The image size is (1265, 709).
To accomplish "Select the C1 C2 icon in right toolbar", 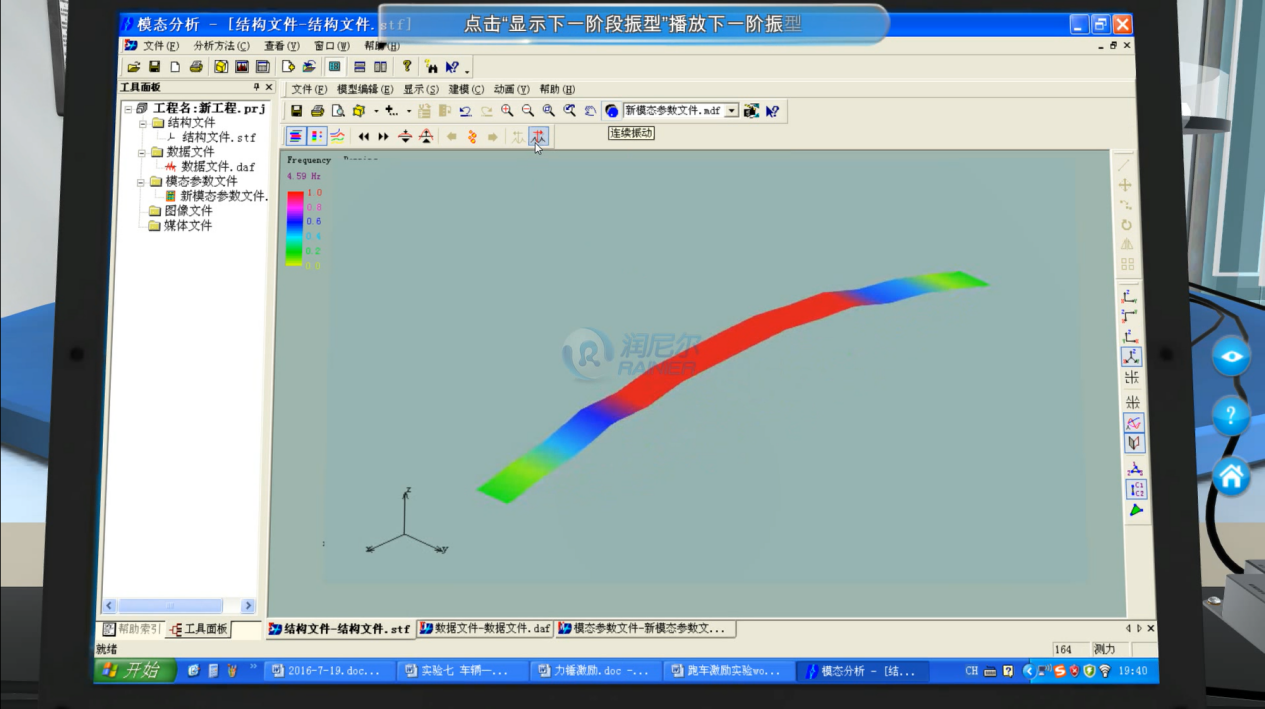I will [1136, 489].
